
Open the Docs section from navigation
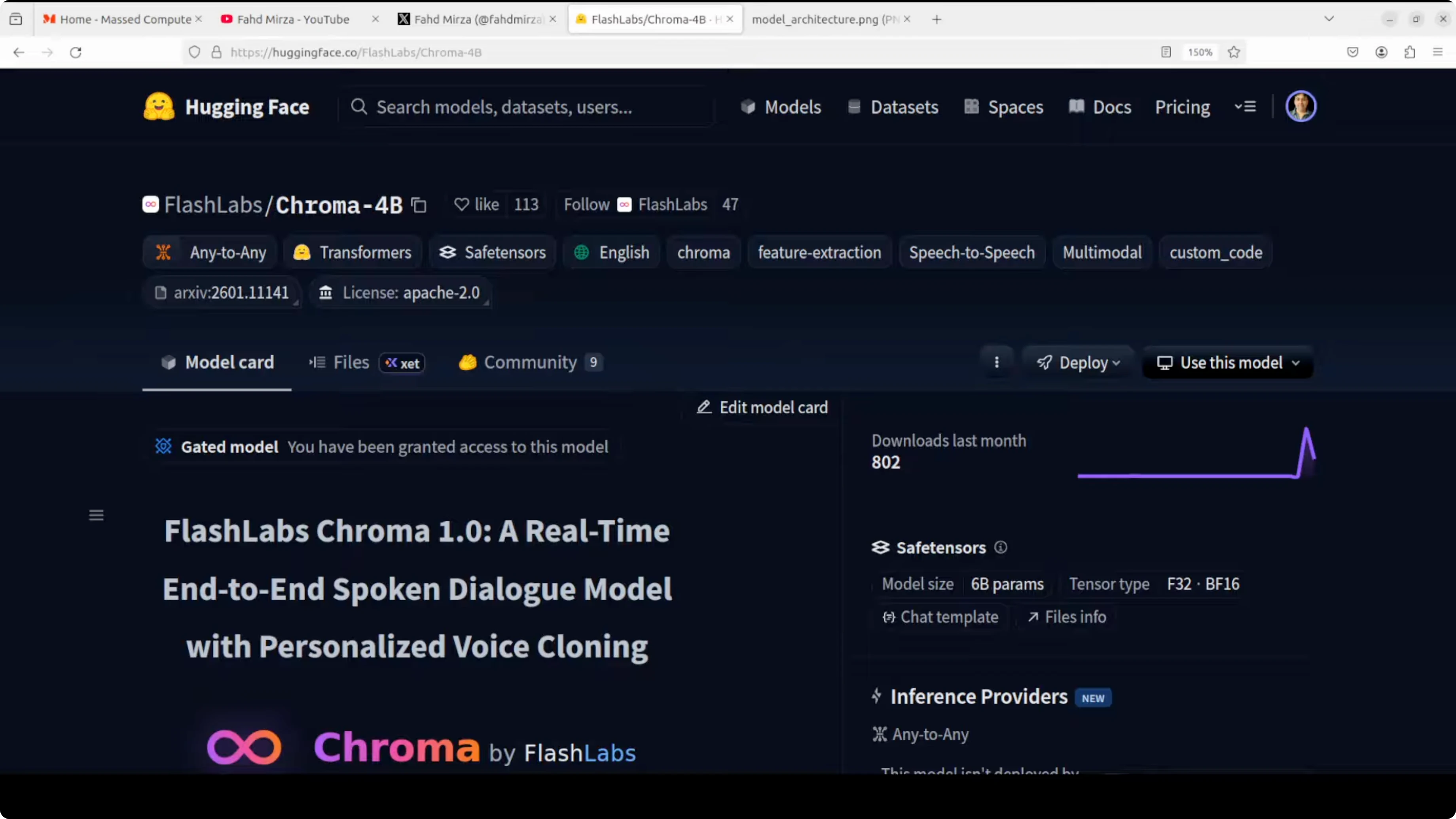(x=1111, y=107)
